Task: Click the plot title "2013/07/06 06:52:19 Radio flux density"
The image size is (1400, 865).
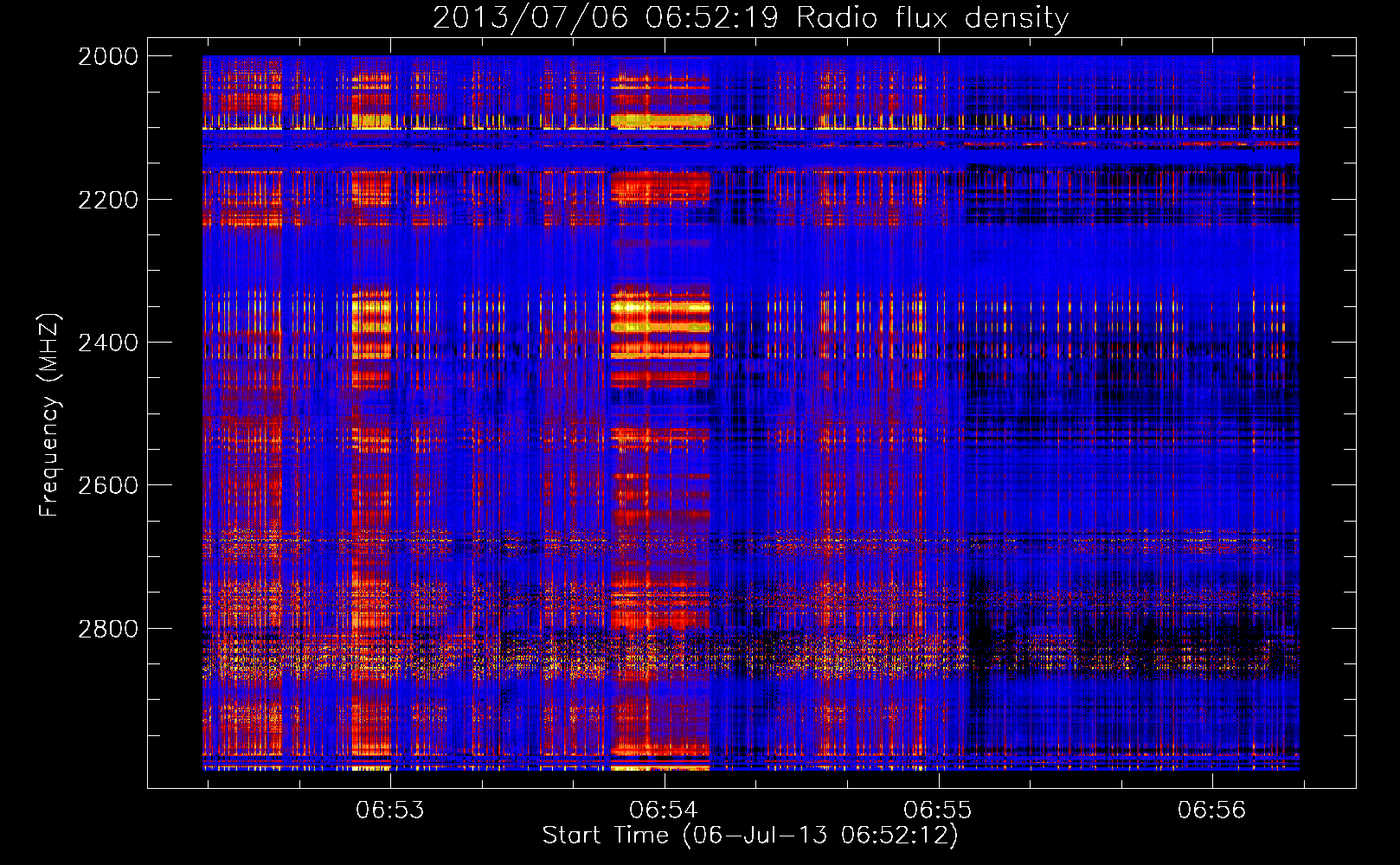Action: [750, 17]
